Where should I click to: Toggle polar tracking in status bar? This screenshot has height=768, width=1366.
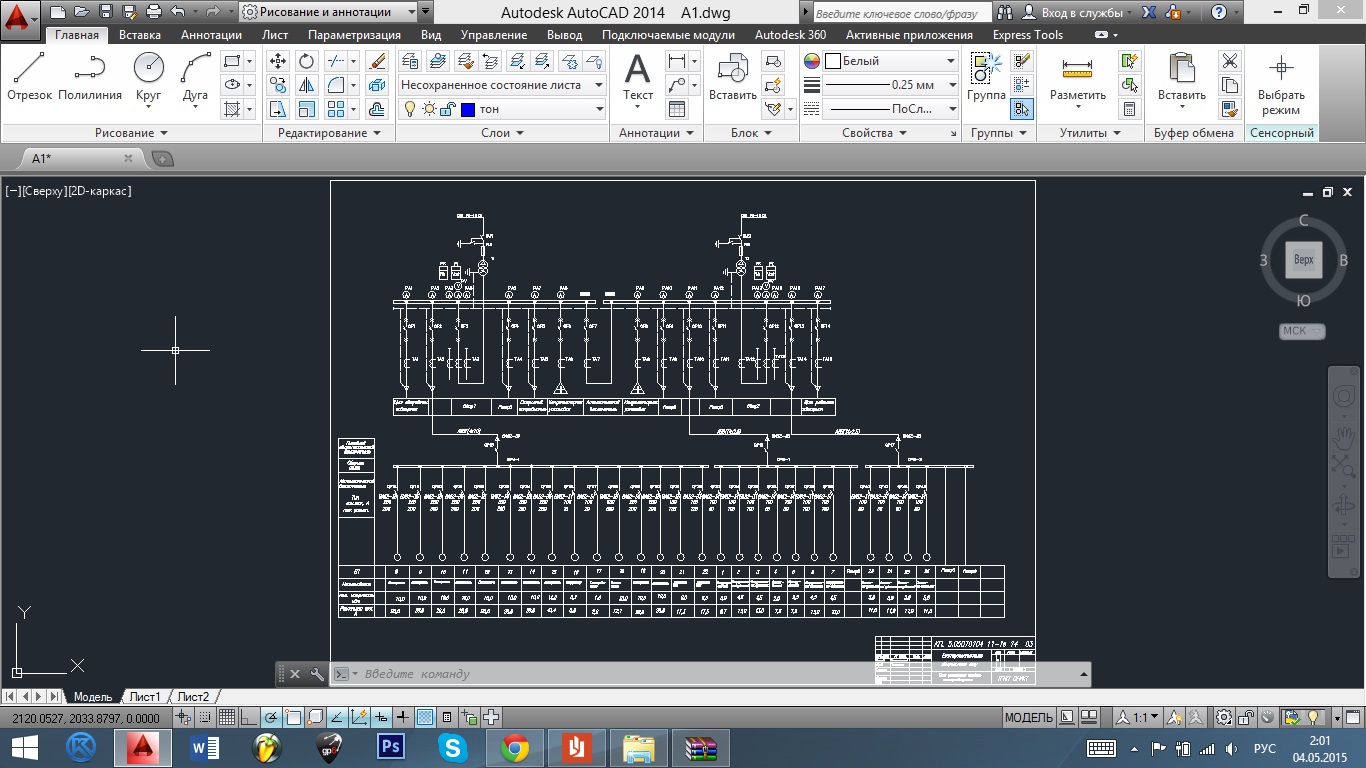click(271, 717)
